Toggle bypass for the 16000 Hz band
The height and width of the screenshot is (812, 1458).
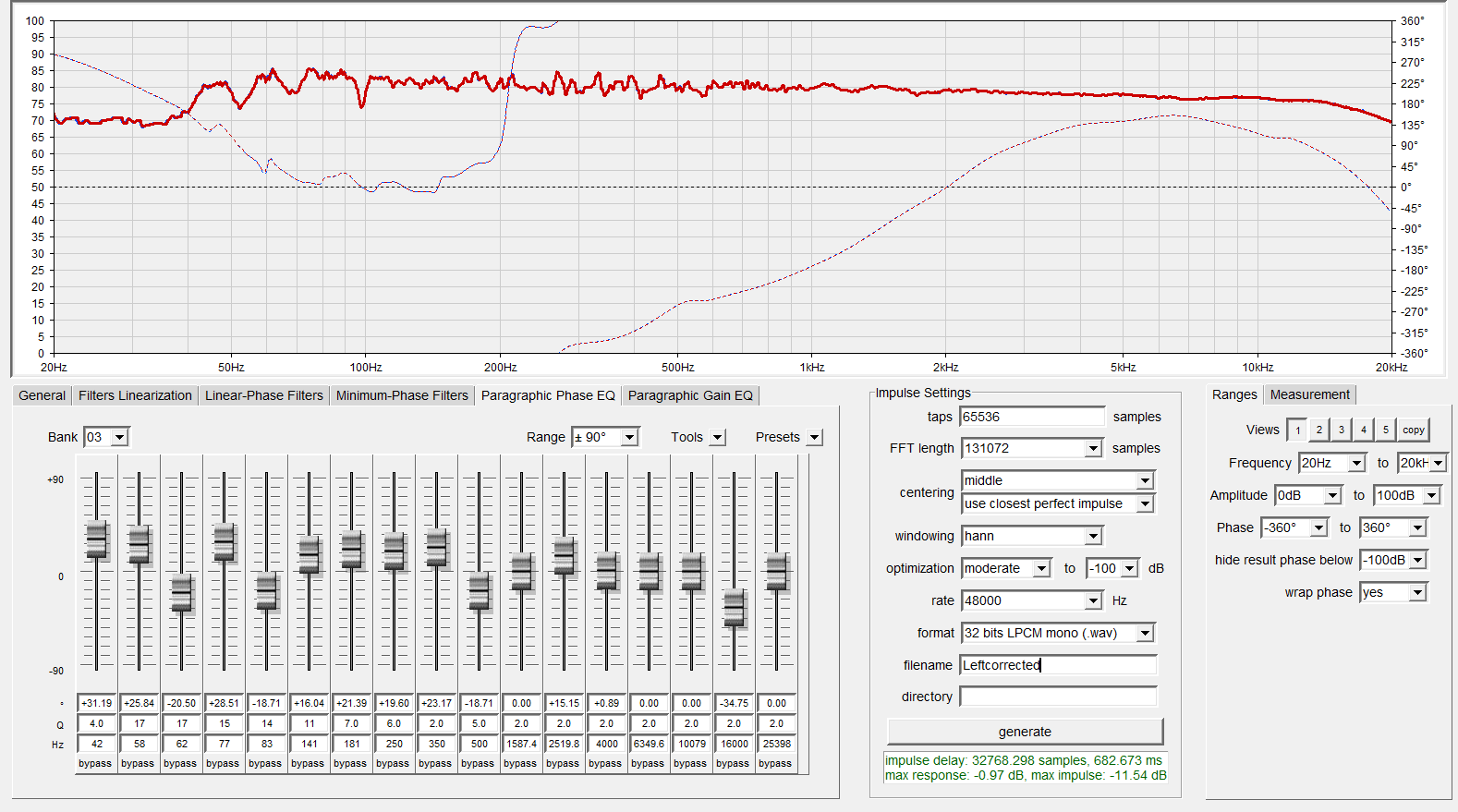coord(733,763)
